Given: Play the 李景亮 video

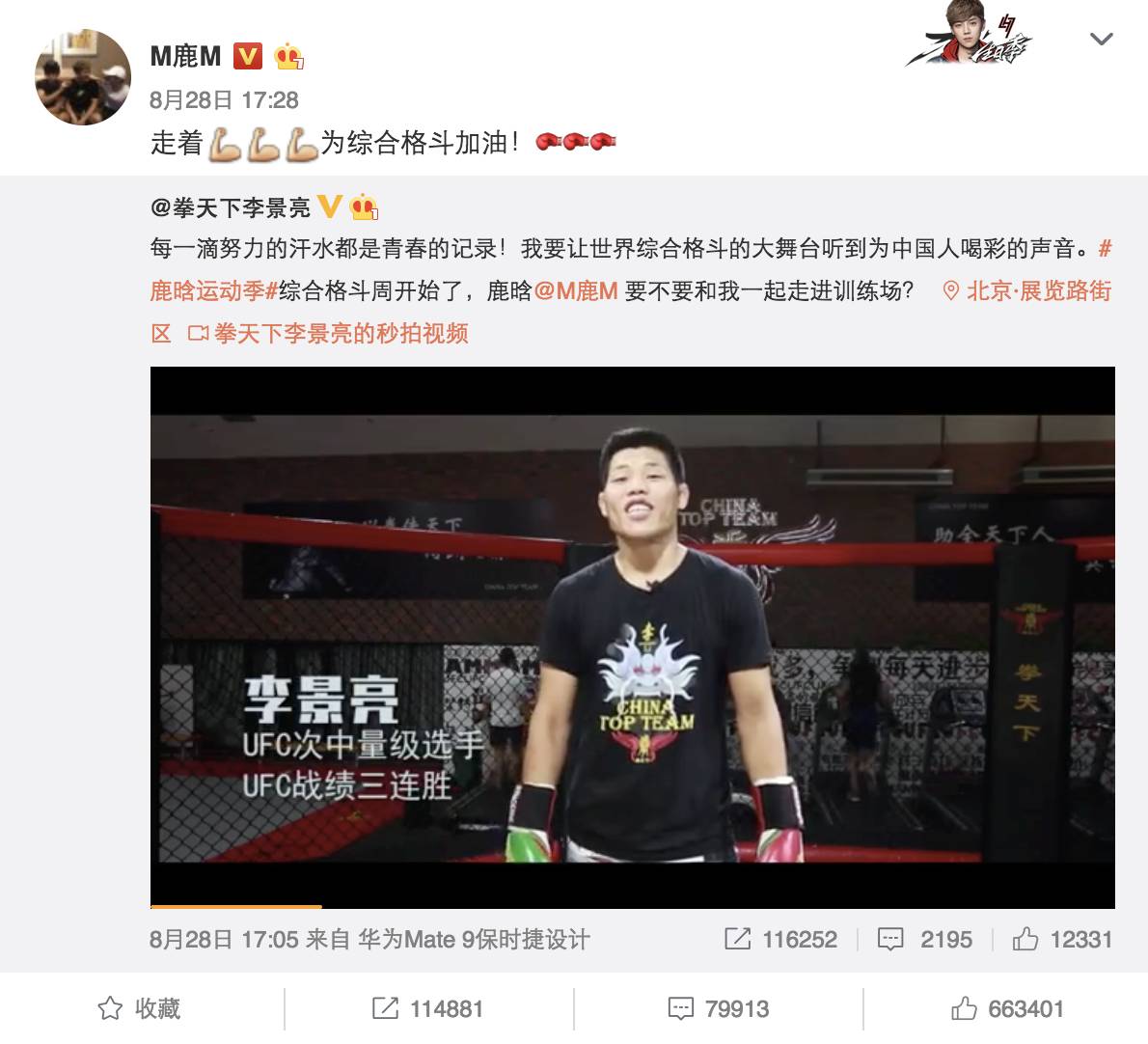Looking at the screenshot, I should tap(633, 638).
